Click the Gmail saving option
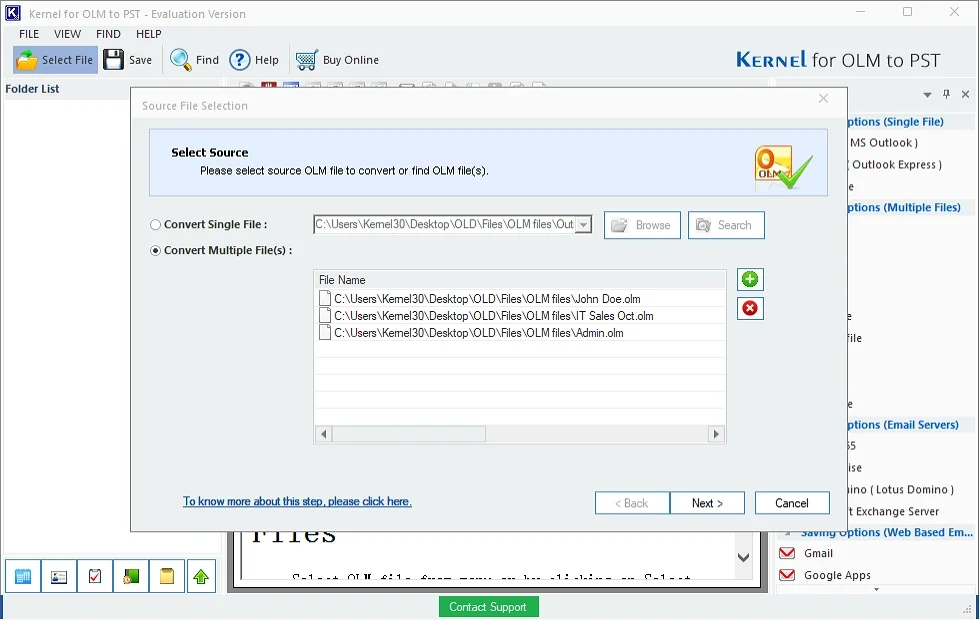 818,553
